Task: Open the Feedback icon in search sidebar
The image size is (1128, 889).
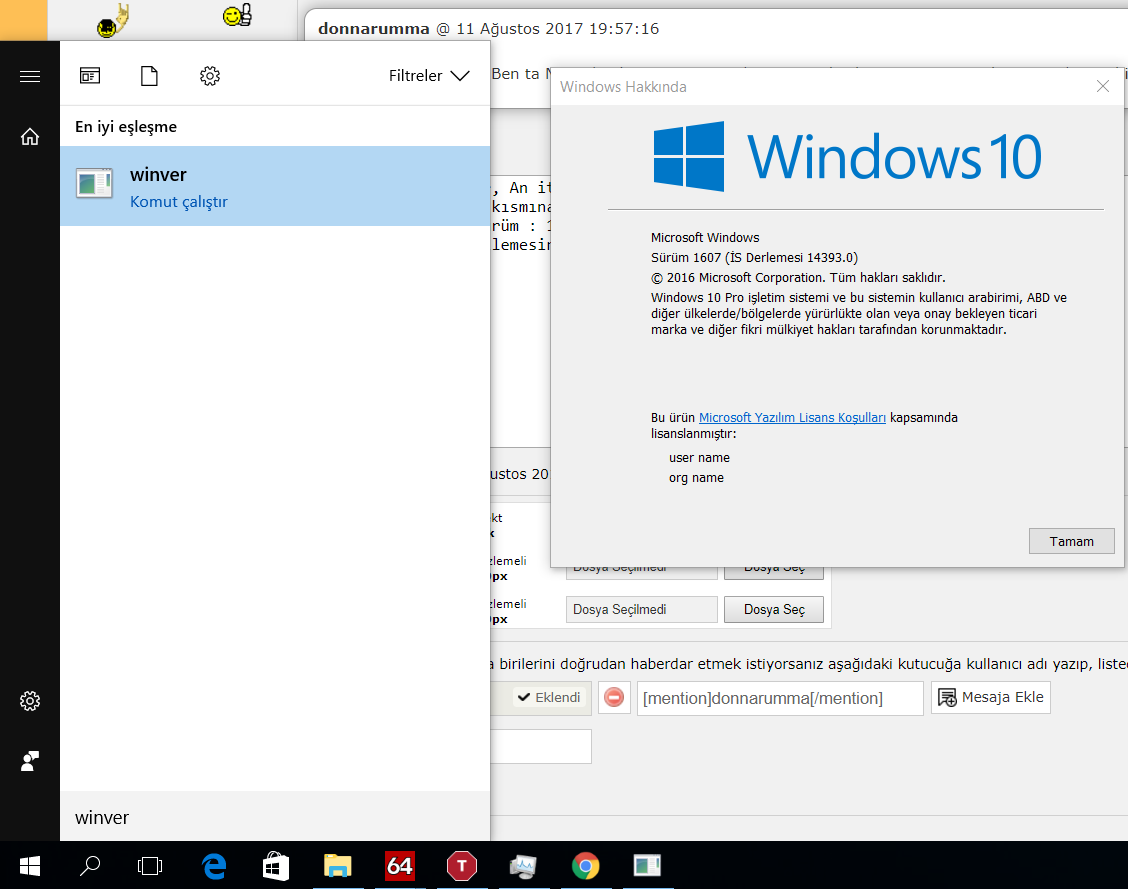Action: click(x=29, y=761)
